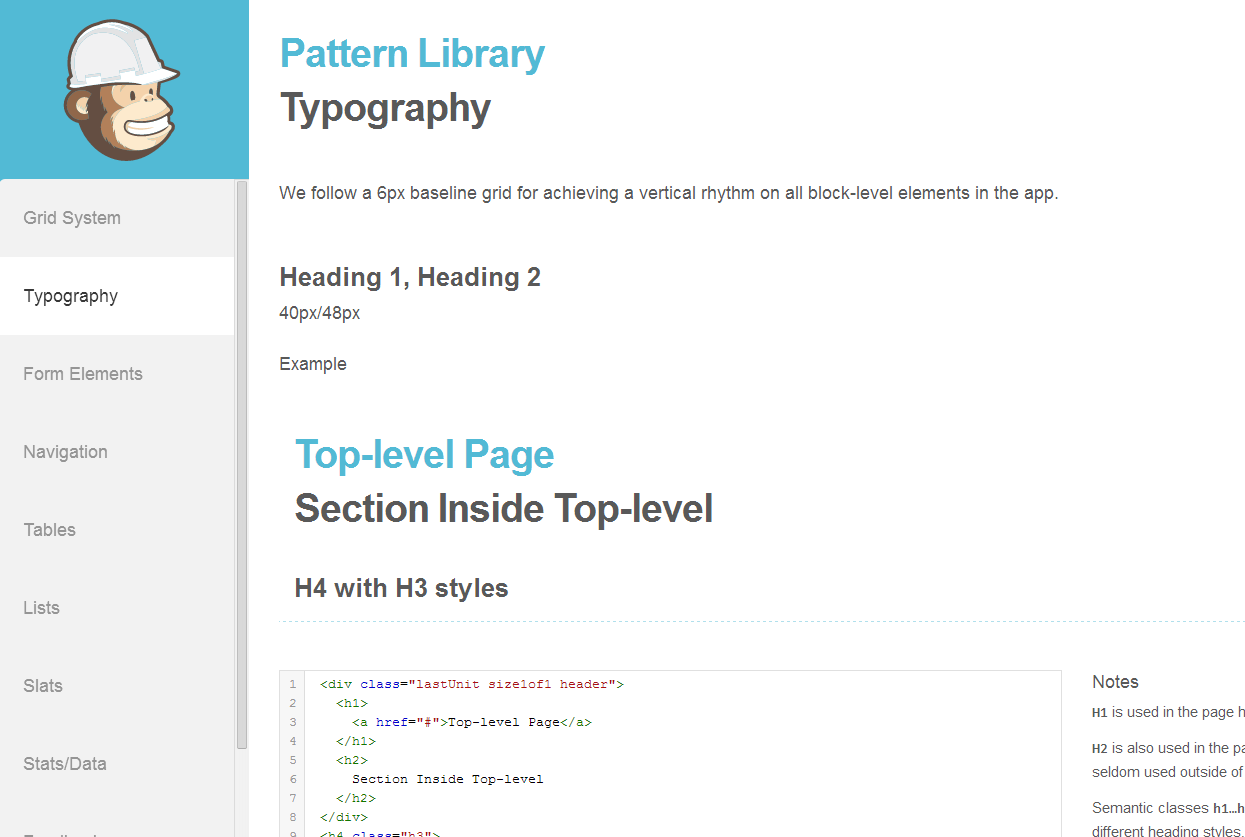Go to Form Elements page
The height and width of the screenshot is (837, 1245).
[83, 374]
